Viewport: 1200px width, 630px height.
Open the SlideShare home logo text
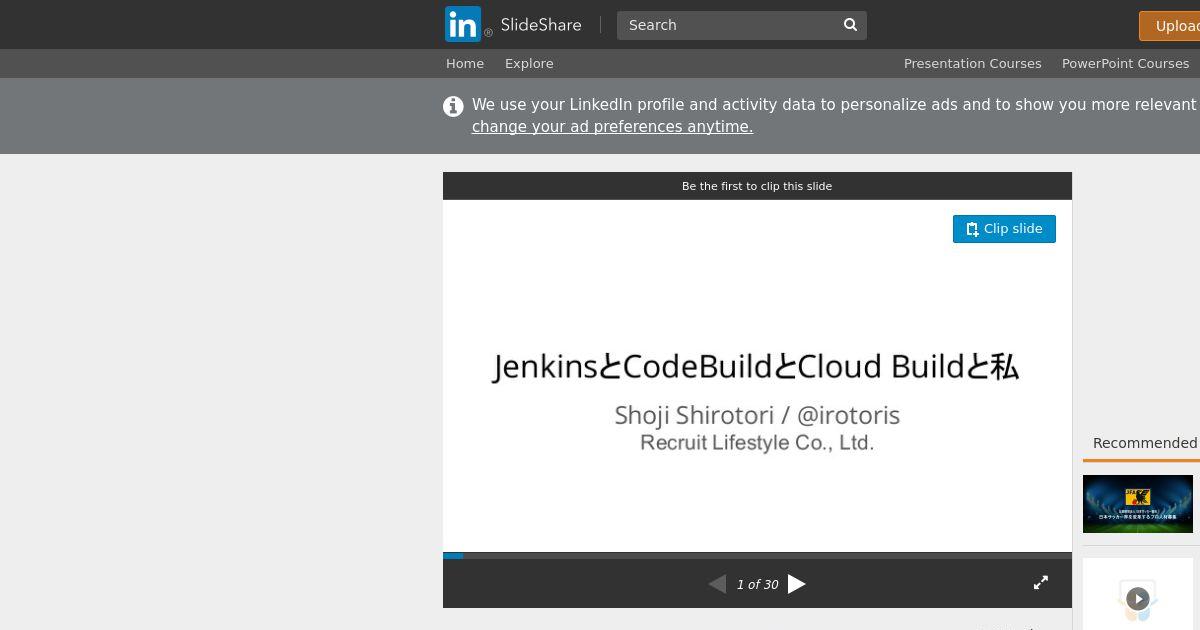pyautogui.click(x=541, y=25)
